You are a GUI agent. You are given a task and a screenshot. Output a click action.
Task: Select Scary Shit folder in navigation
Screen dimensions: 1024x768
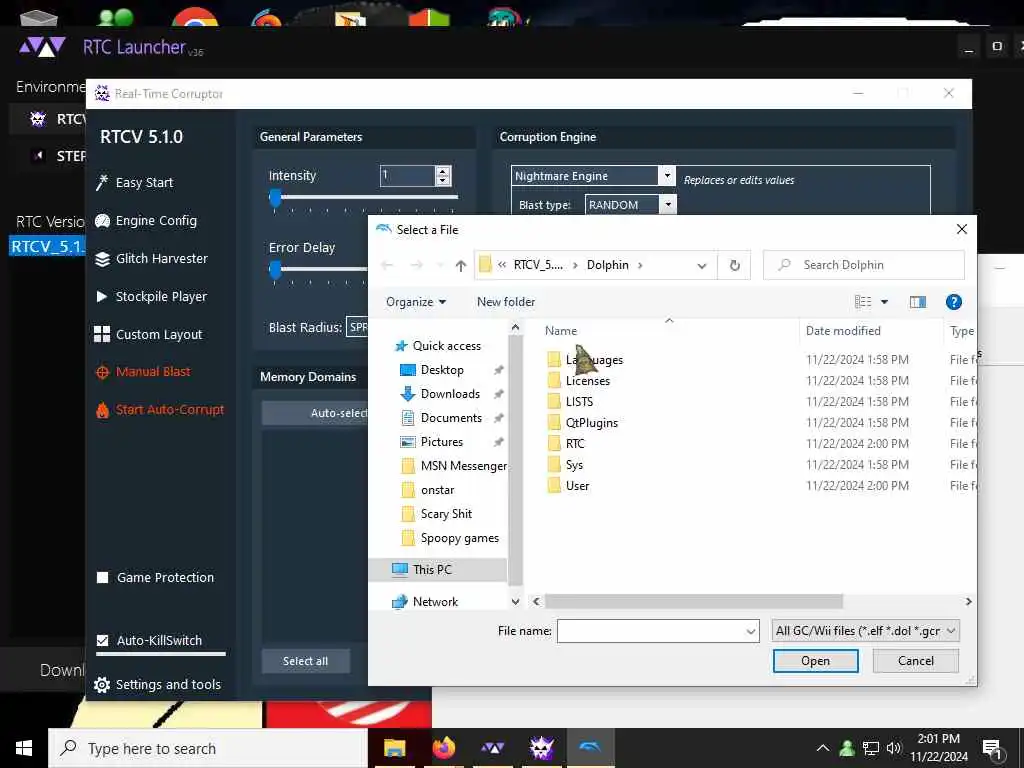[446, 514]
